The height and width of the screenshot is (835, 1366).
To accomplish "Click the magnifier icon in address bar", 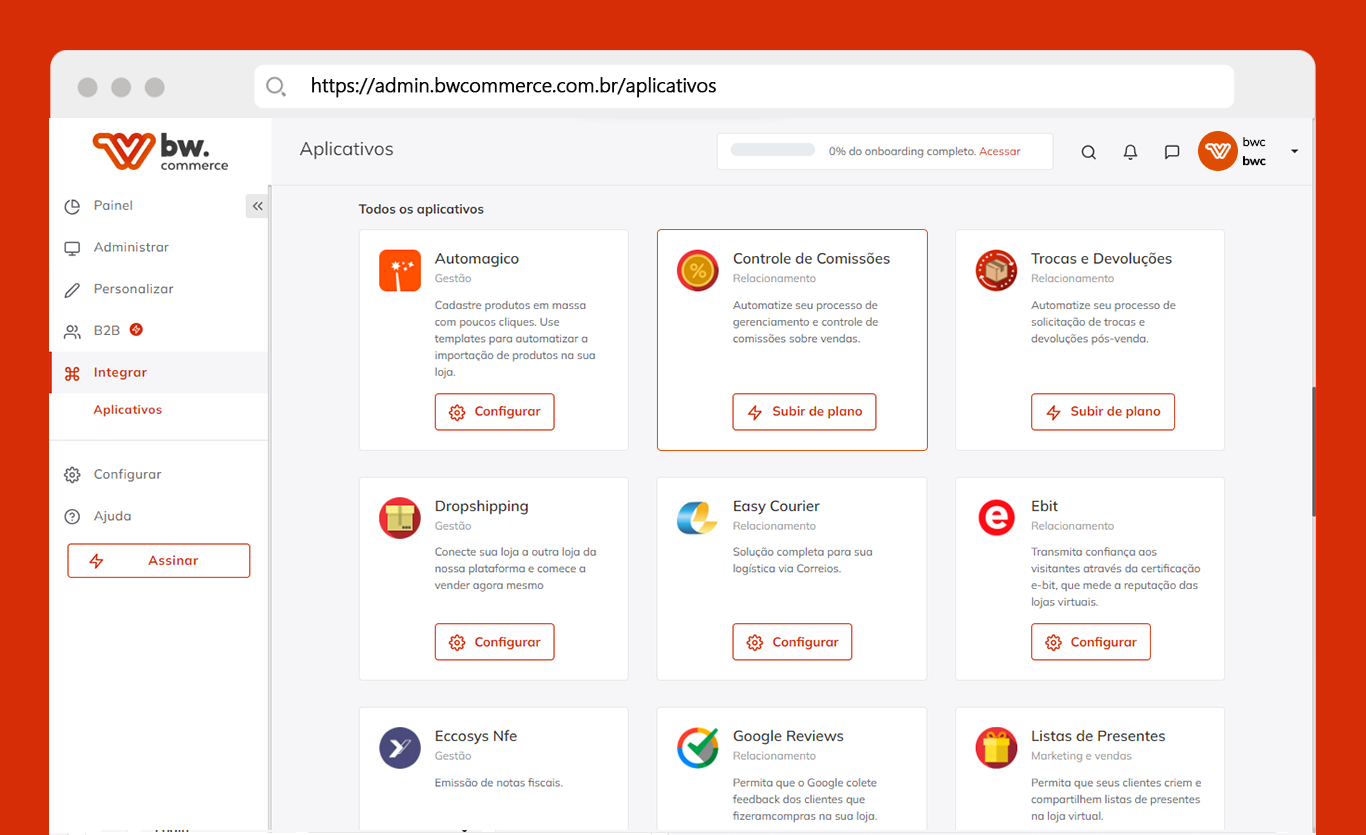I will click(x=276, y=86).
